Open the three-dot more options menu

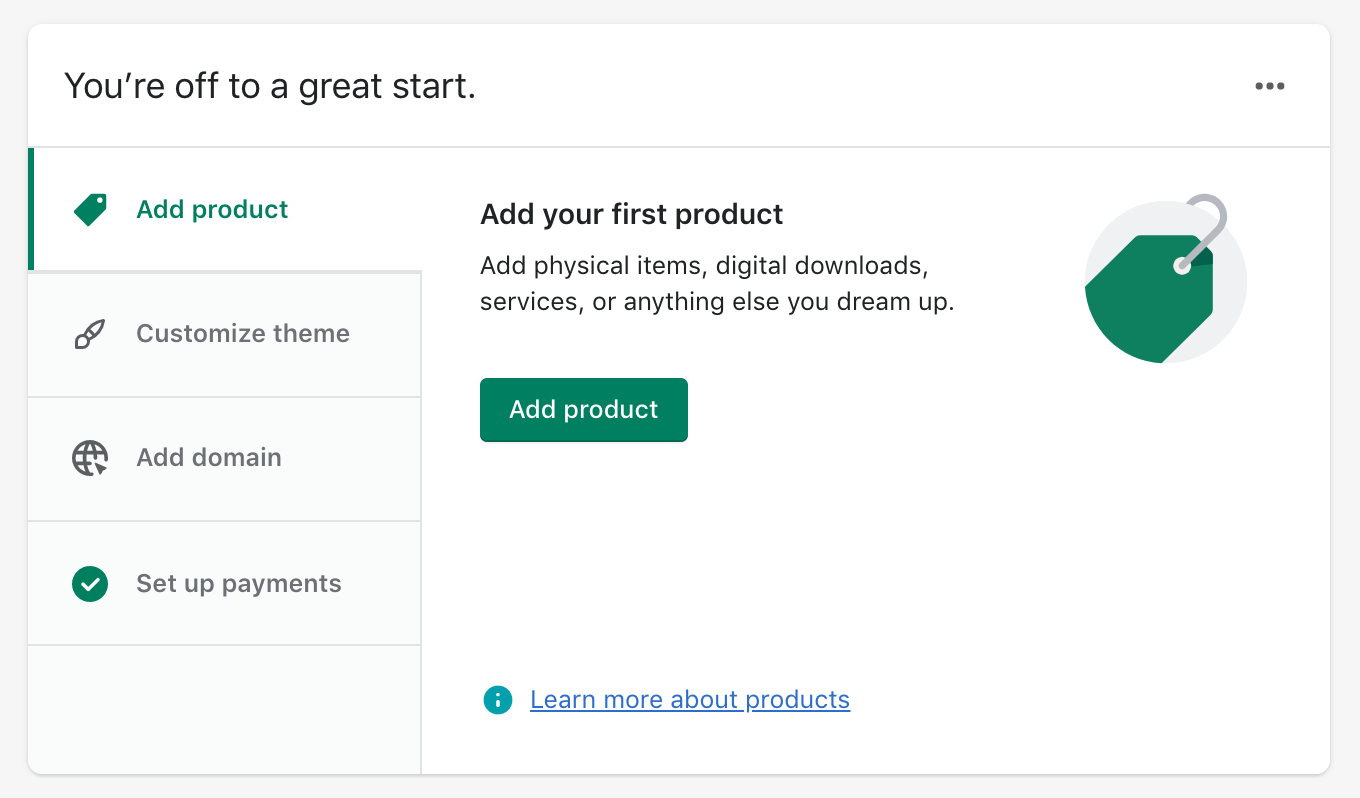tap(1269, 86)
